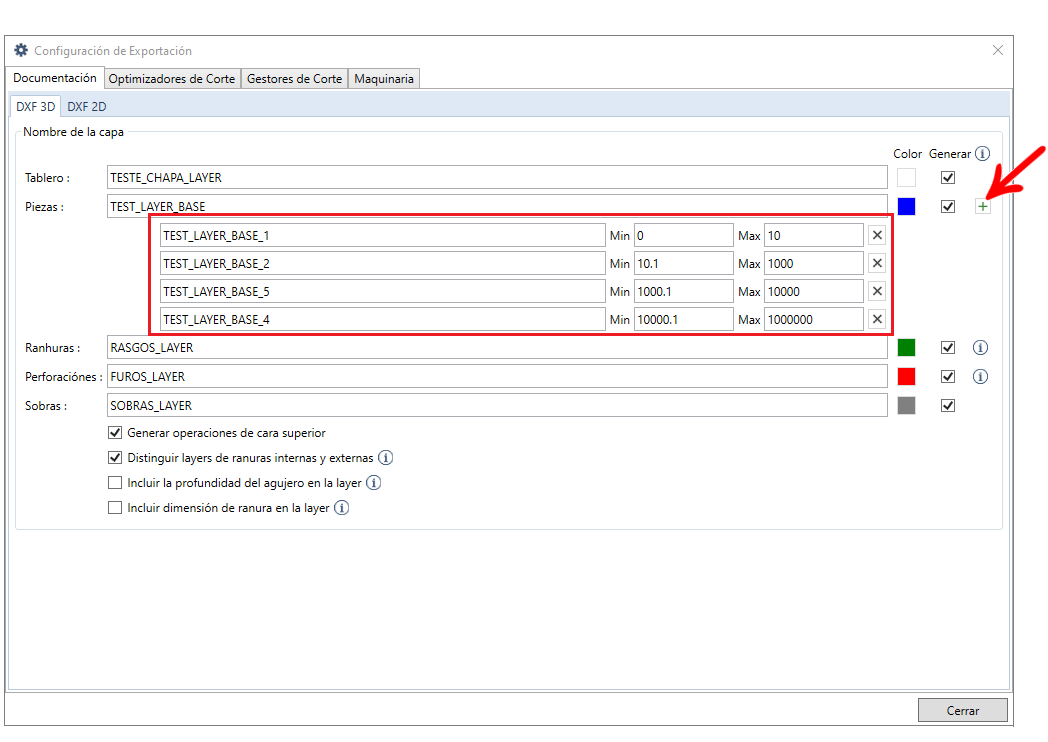Open the DXF 2D sub-tab
This screenshot has height=742, width=1048.
point(87,107)
